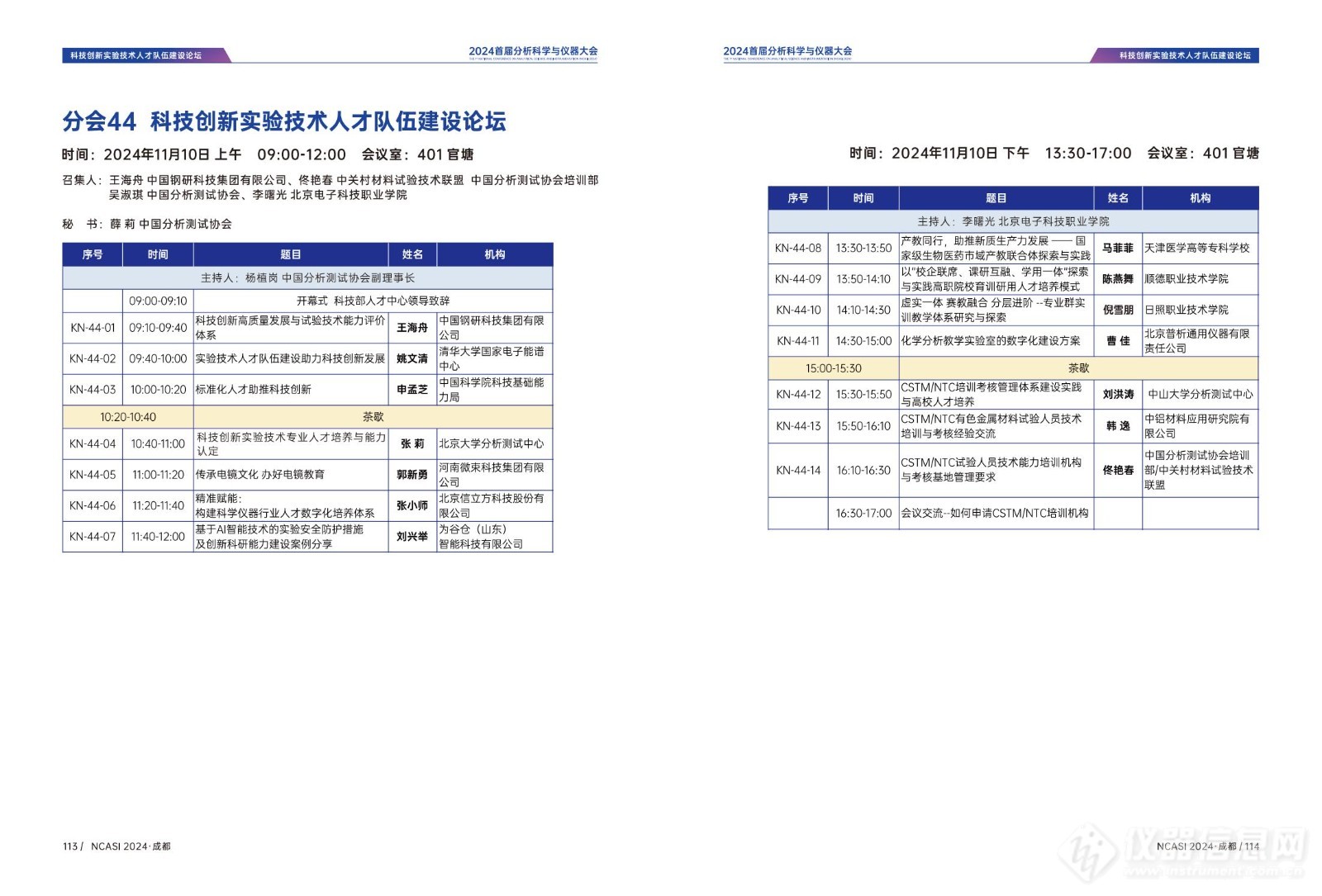The width and height of the screenshot is (1322, 896).
Task: Click time cell 09:10-09:40
Action: pyautogui.click(x=158, y=328)
